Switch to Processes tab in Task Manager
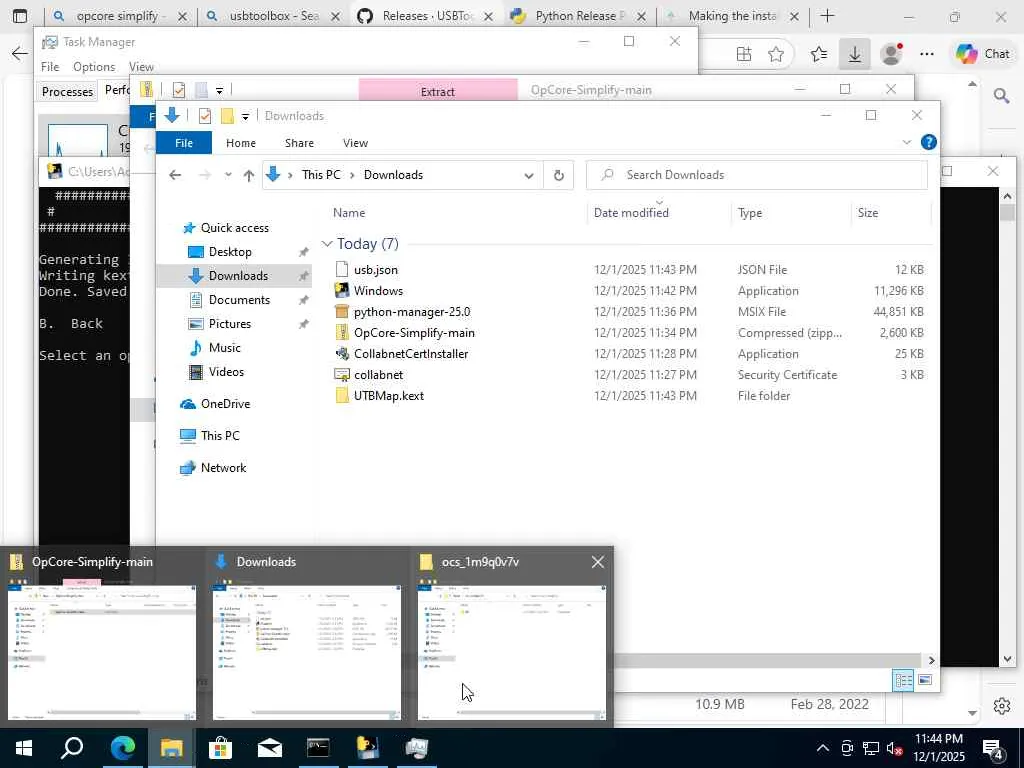The image size is (1024, 768). (x=67, y=91)
